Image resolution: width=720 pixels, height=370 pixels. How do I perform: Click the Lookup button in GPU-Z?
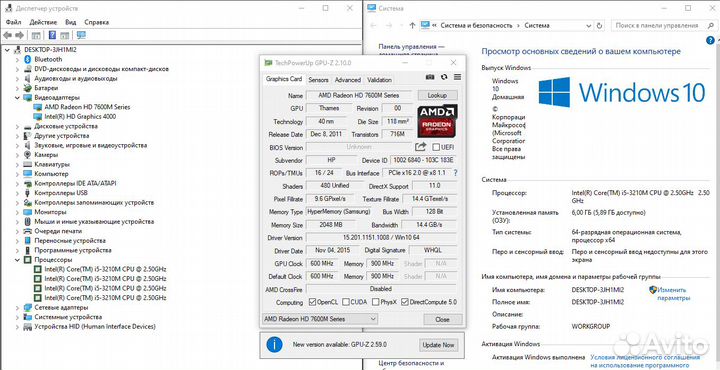point(438,95)
